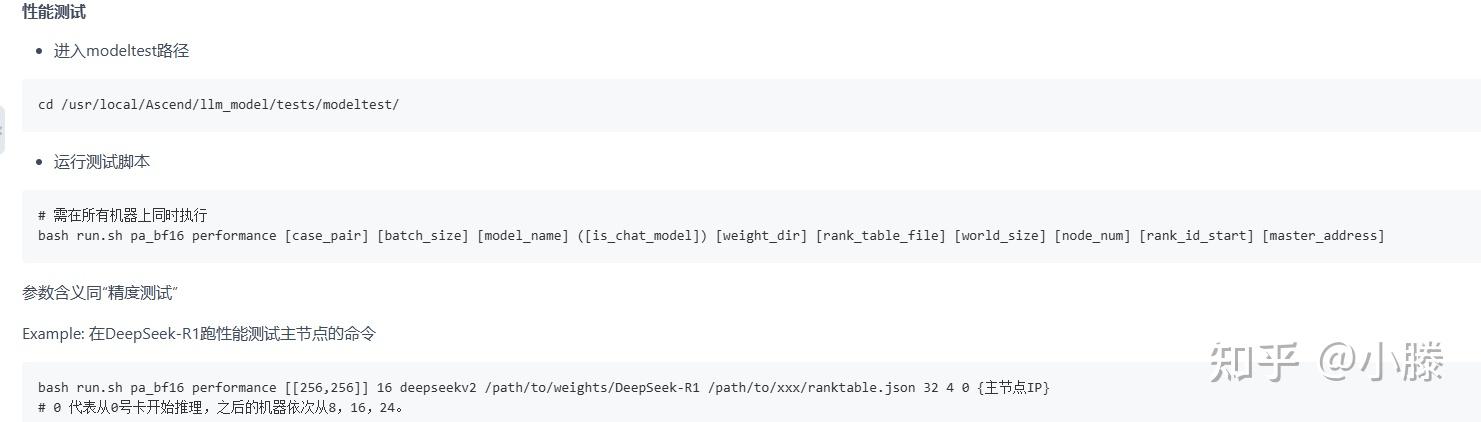Click the cd /usr/local/Ascend command code block
Viewport: 1481px width, 422px height.
[218, 105]
